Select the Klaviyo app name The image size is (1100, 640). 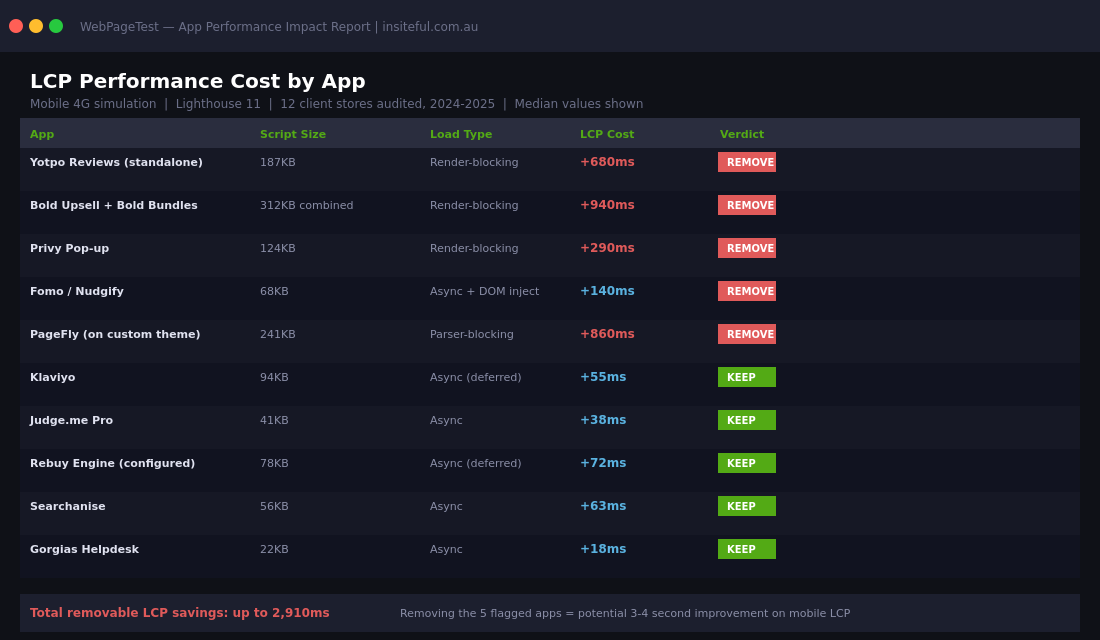tap(53, 378)
